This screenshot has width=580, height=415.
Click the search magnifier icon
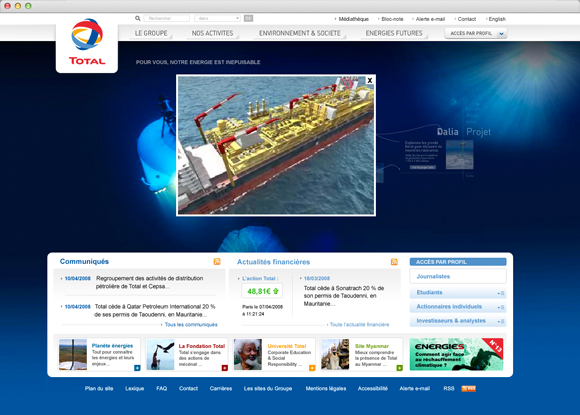[138, 18]
